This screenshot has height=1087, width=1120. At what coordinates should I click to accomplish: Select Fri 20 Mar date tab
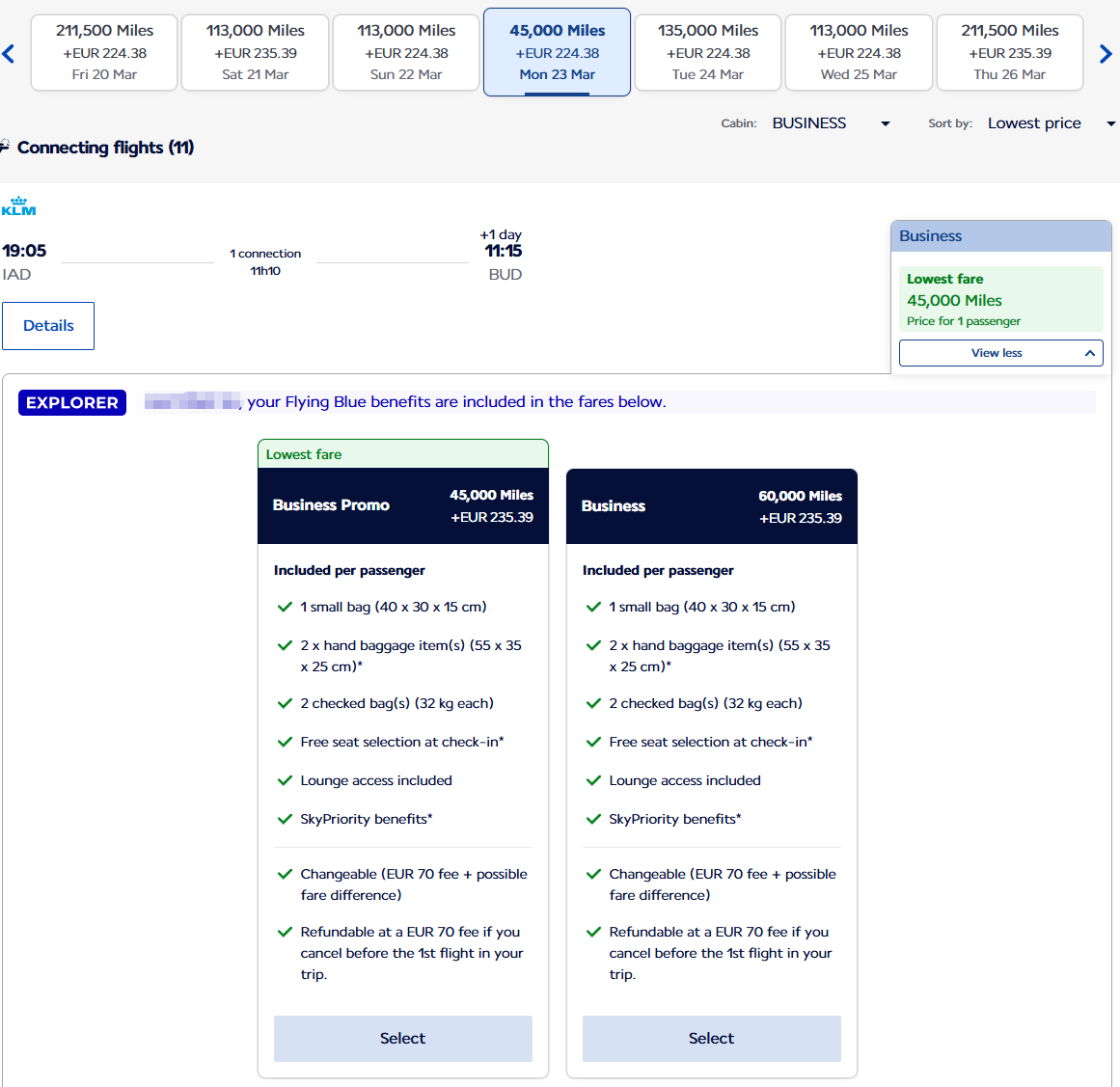click(104, 53)
